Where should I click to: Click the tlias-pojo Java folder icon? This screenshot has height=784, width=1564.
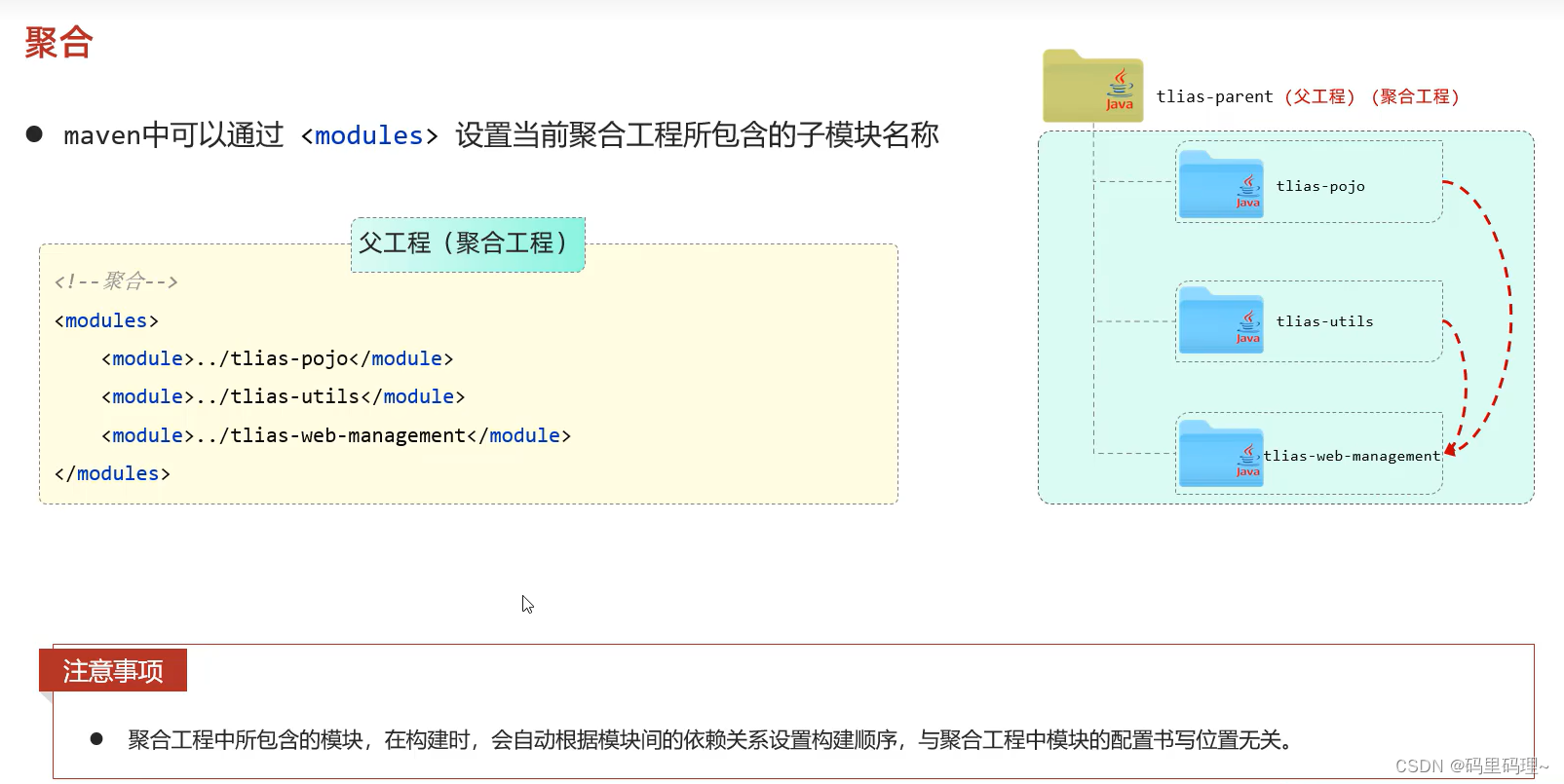click(1221, 184)
